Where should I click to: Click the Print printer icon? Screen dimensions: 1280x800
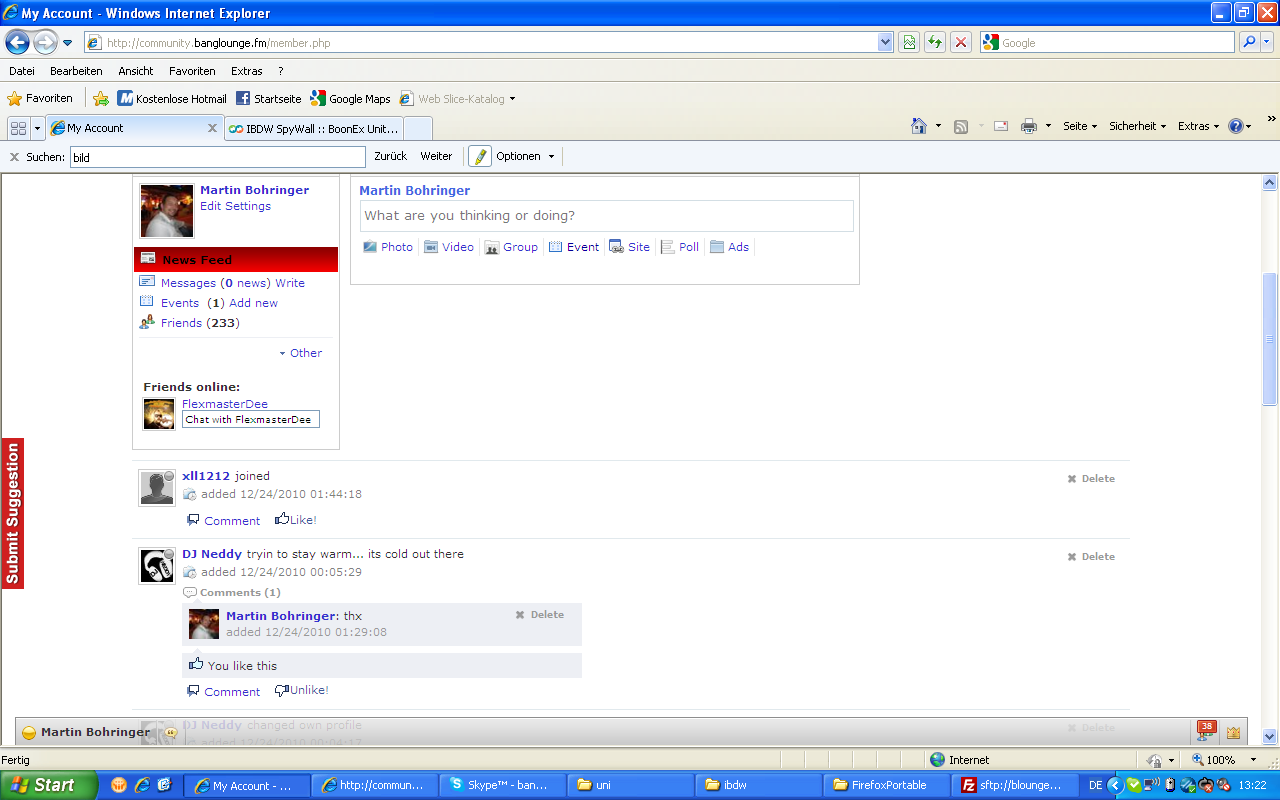(x=1029, y=126)
